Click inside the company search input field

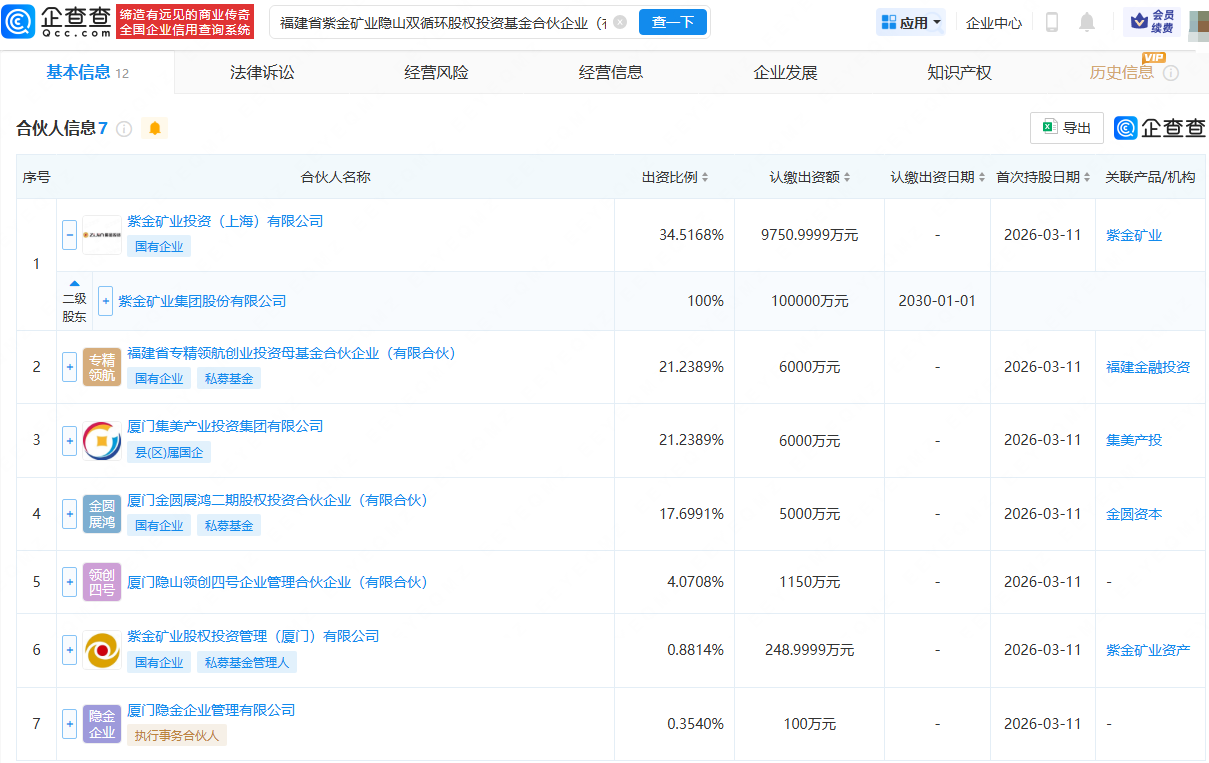(440, 22)
